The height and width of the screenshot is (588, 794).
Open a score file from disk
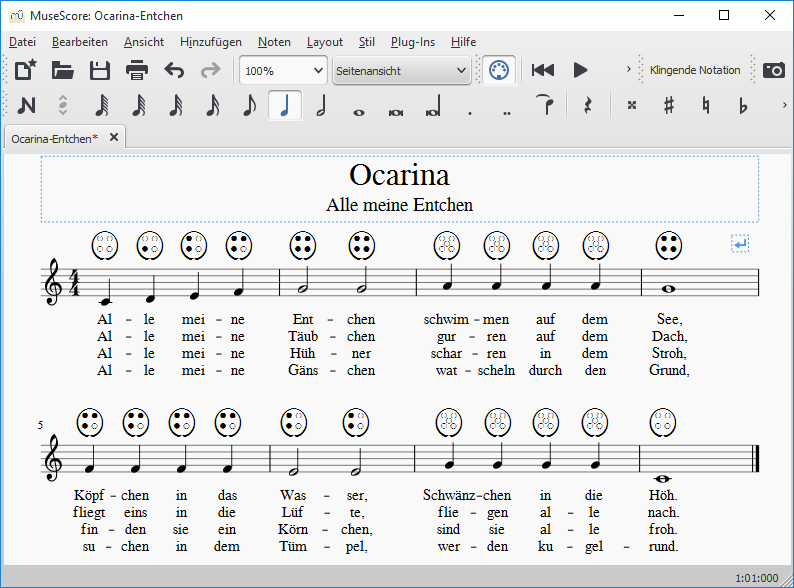(62, 70)
